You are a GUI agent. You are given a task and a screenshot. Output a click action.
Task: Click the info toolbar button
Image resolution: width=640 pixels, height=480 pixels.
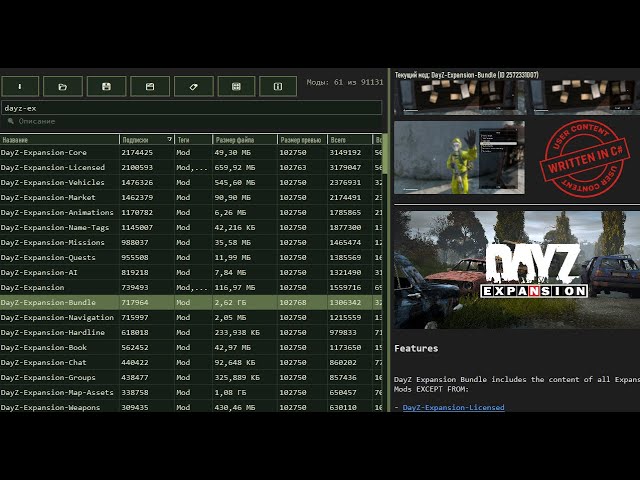(278, 87)
